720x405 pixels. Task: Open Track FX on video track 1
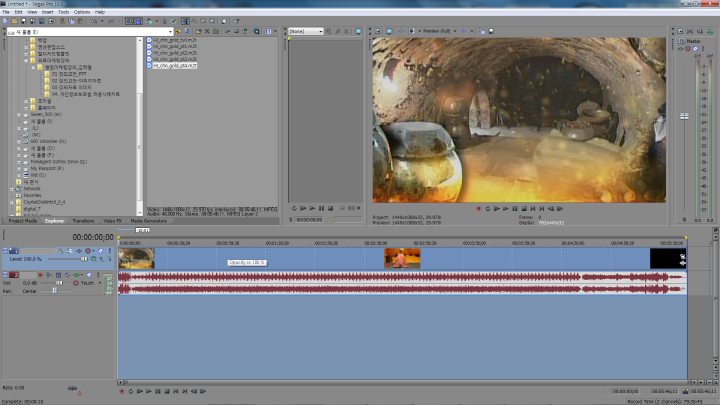tap(79, 251)
